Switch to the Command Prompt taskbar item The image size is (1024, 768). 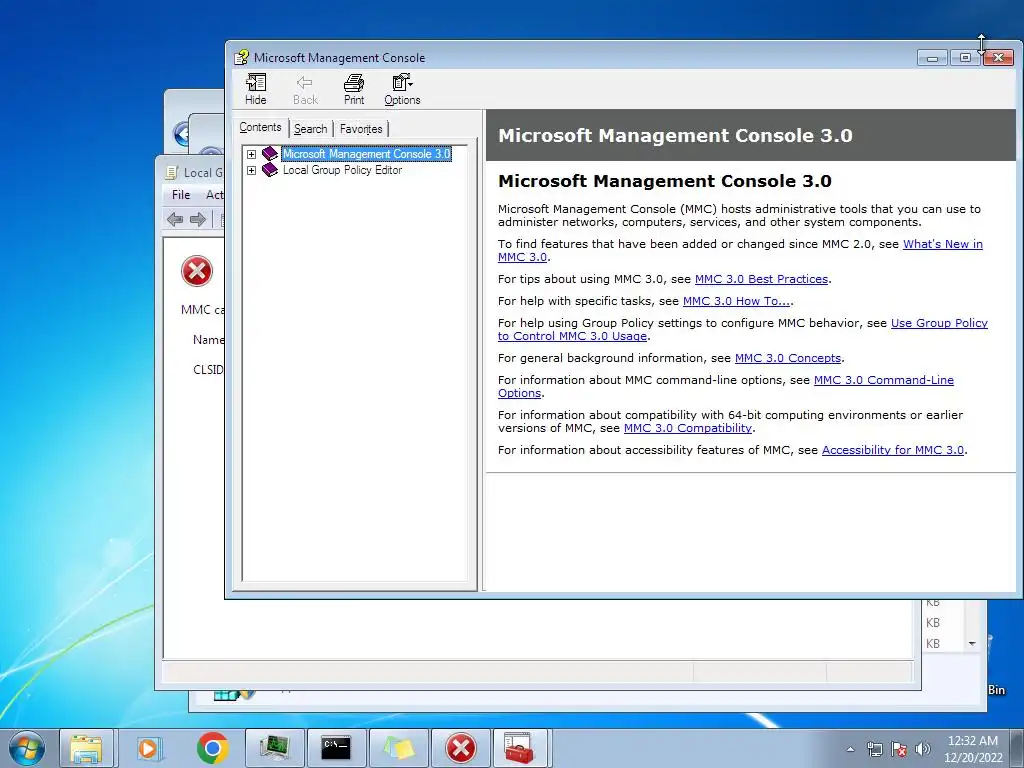pyautogui.click(x=336, y=748)
